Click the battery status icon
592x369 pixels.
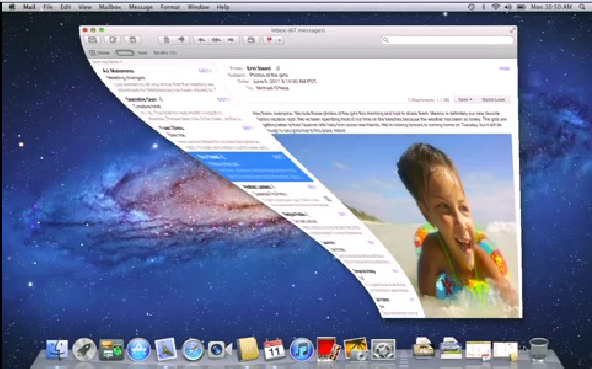point(522,7)
